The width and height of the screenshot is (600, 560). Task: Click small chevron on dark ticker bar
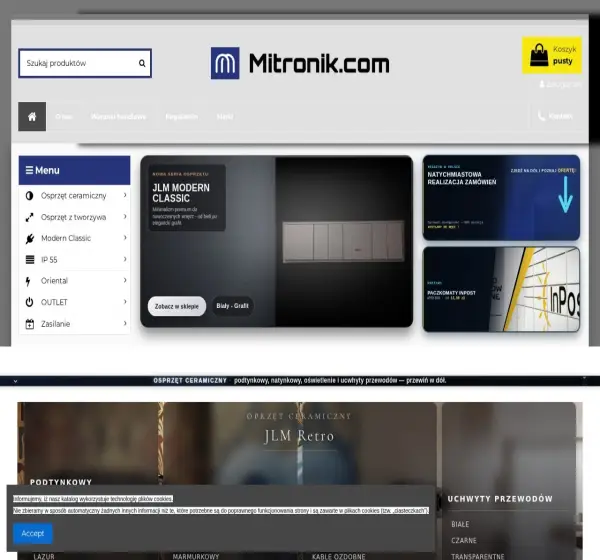(15, 381)
